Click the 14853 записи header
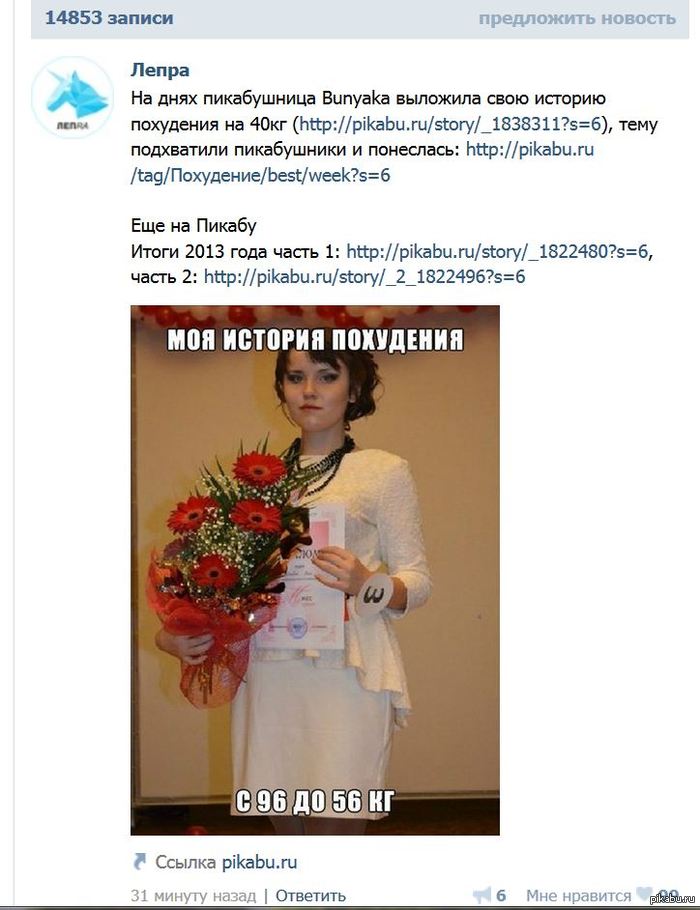Viewport: 700px width, 910px height. coord(109,17)
